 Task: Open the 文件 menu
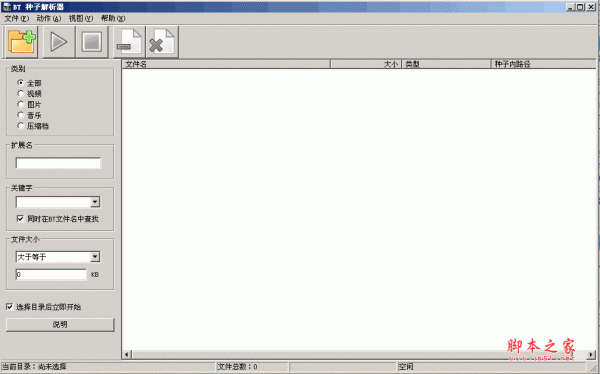point(16,18)
